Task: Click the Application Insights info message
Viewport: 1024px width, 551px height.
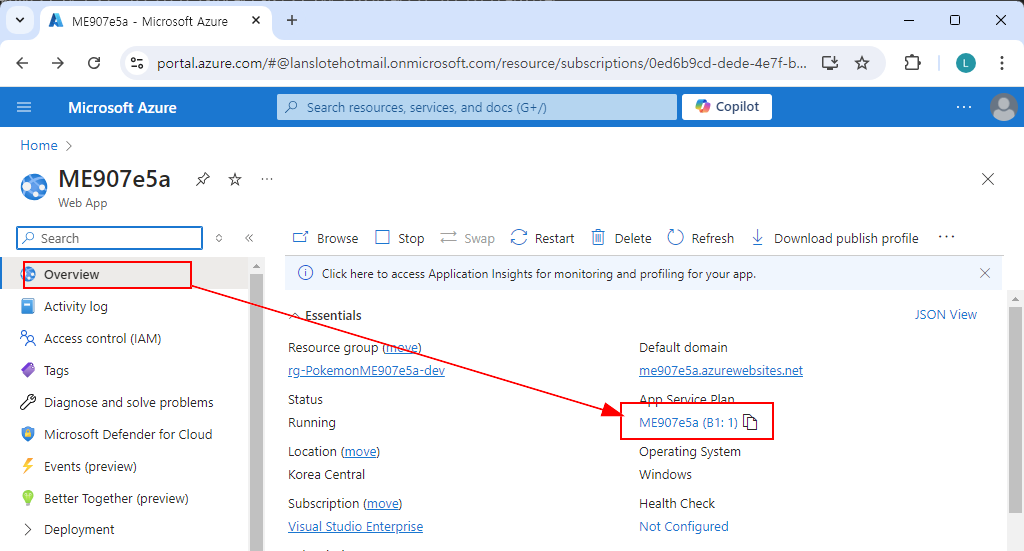Action: [539, 274]
